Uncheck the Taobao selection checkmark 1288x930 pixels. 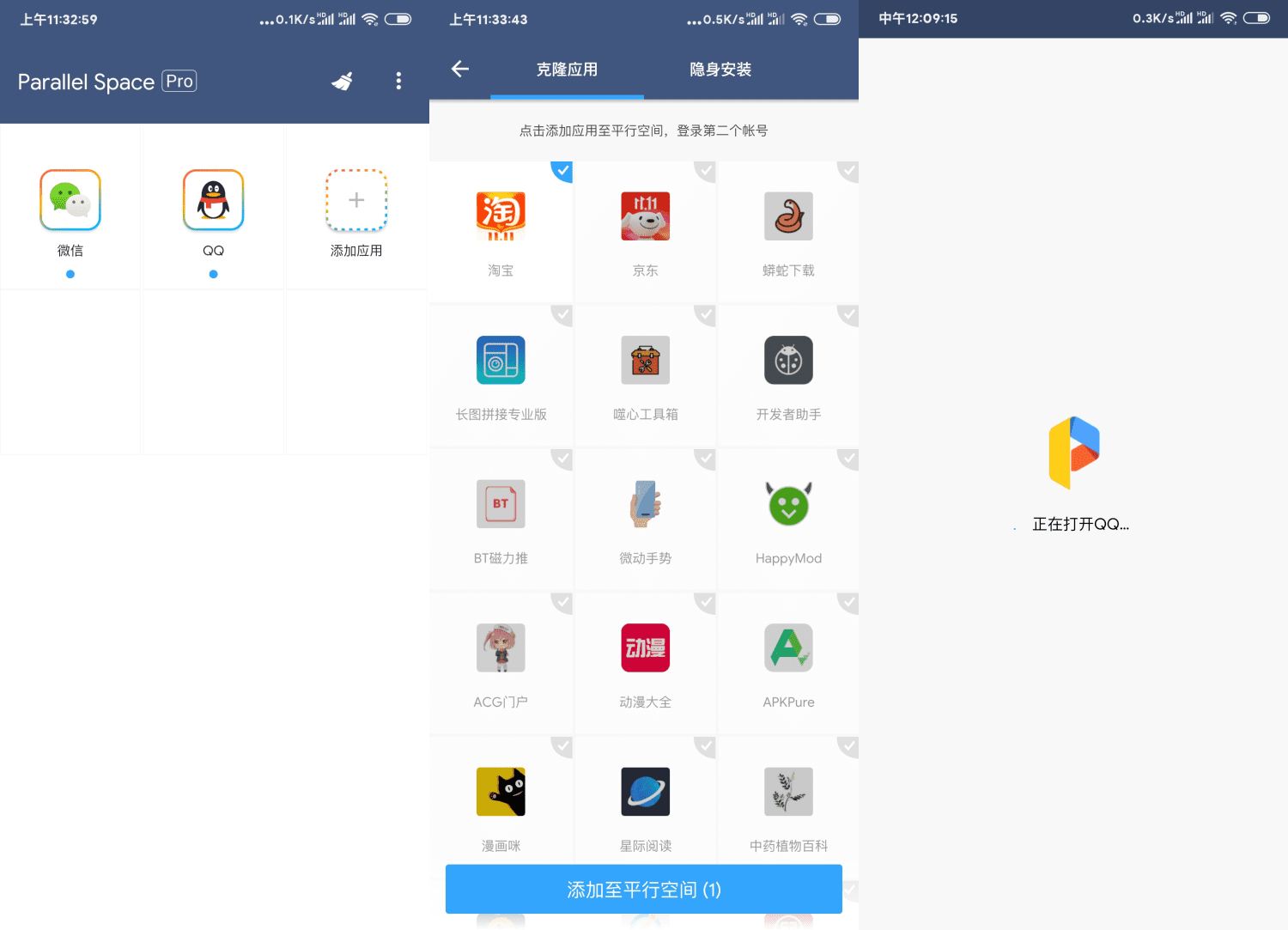coord(562,172)
